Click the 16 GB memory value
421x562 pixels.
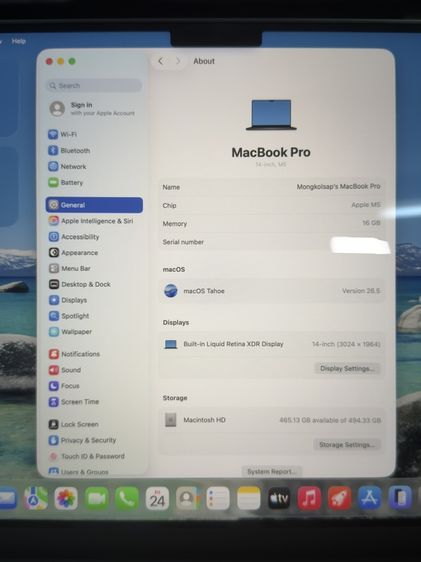click(371, 223)
